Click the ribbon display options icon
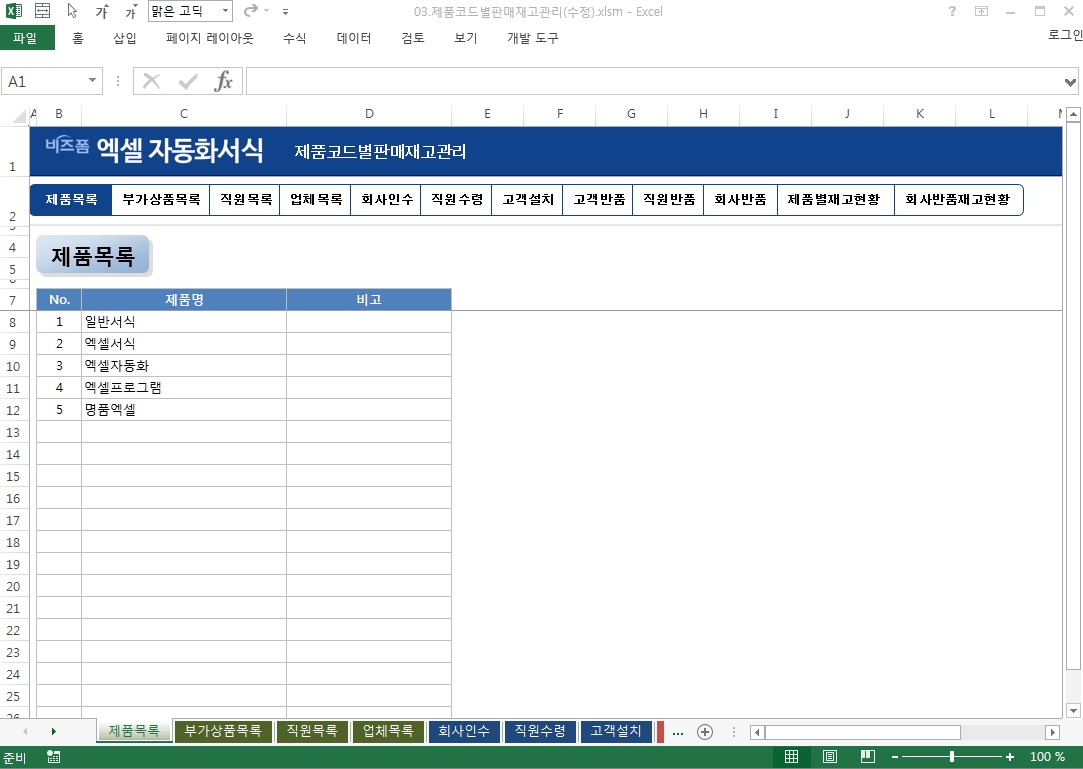 981,11
